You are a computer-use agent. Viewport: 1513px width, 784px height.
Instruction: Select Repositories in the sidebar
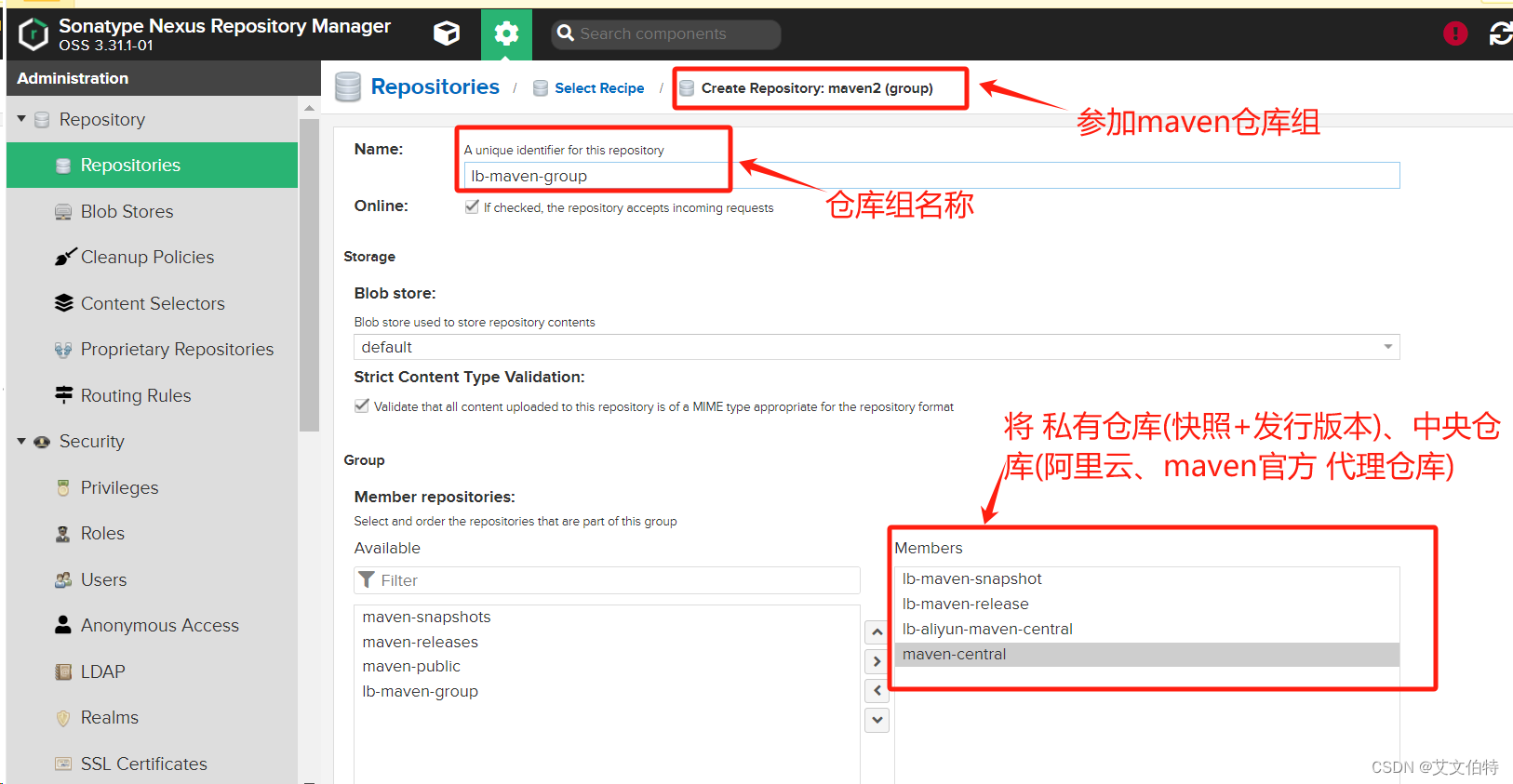click(152, 165)
